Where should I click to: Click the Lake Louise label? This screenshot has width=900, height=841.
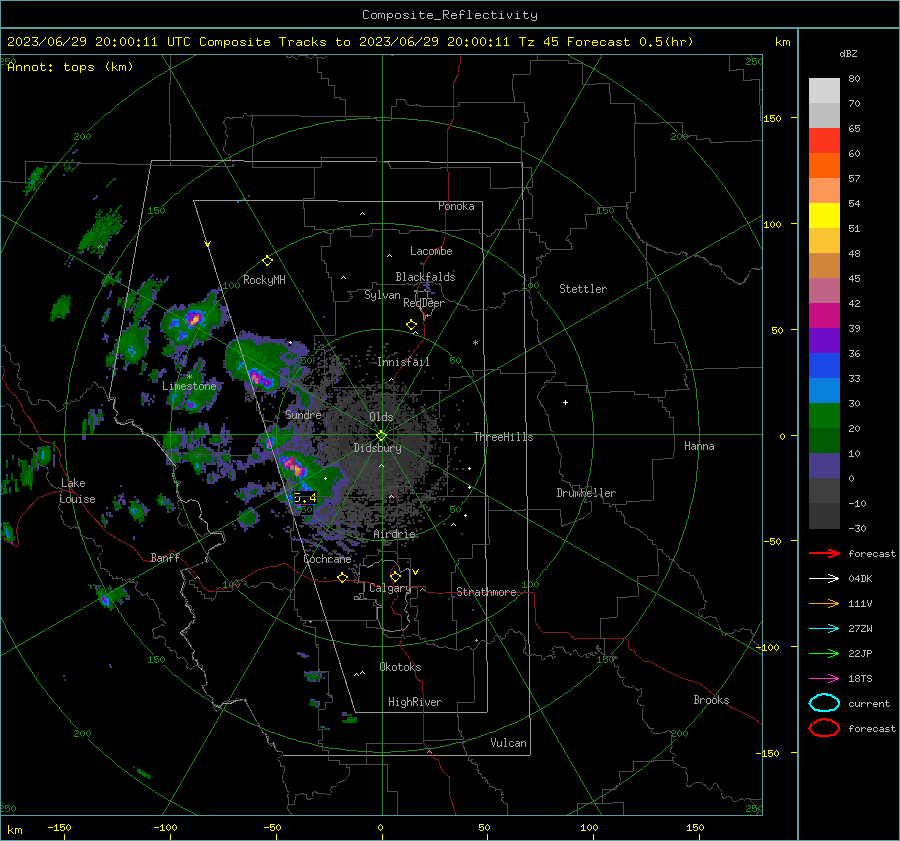77,491
